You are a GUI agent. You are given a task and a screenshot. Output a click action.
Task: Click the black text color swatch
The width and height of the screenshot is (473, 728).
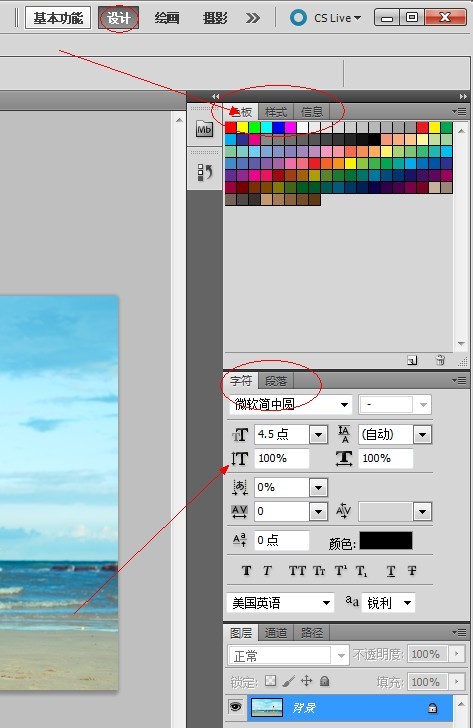click(x=386, y=541)
